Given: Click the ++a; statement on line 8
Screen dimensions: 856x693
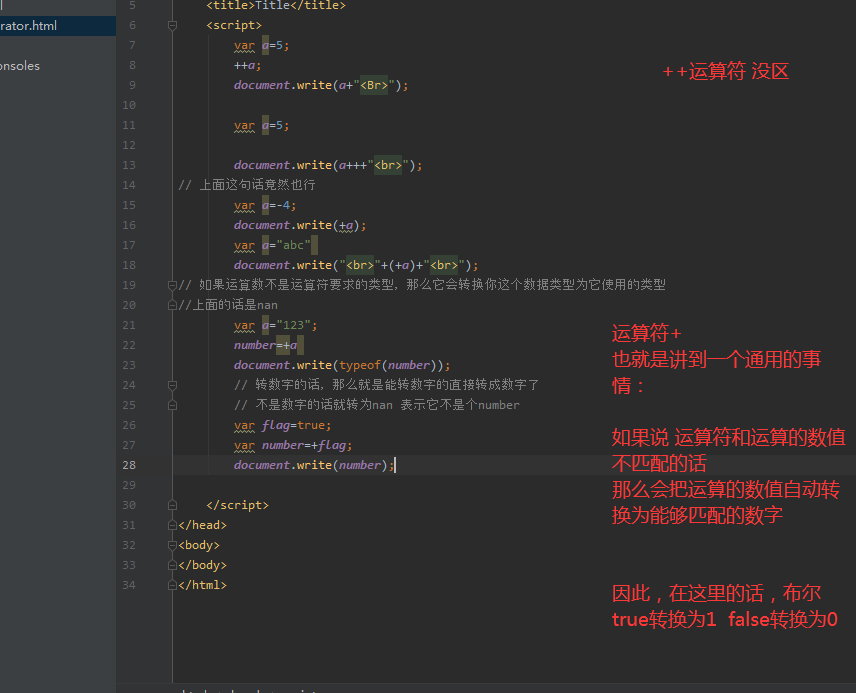Looking at the screenshot, I should coord(248,66).
